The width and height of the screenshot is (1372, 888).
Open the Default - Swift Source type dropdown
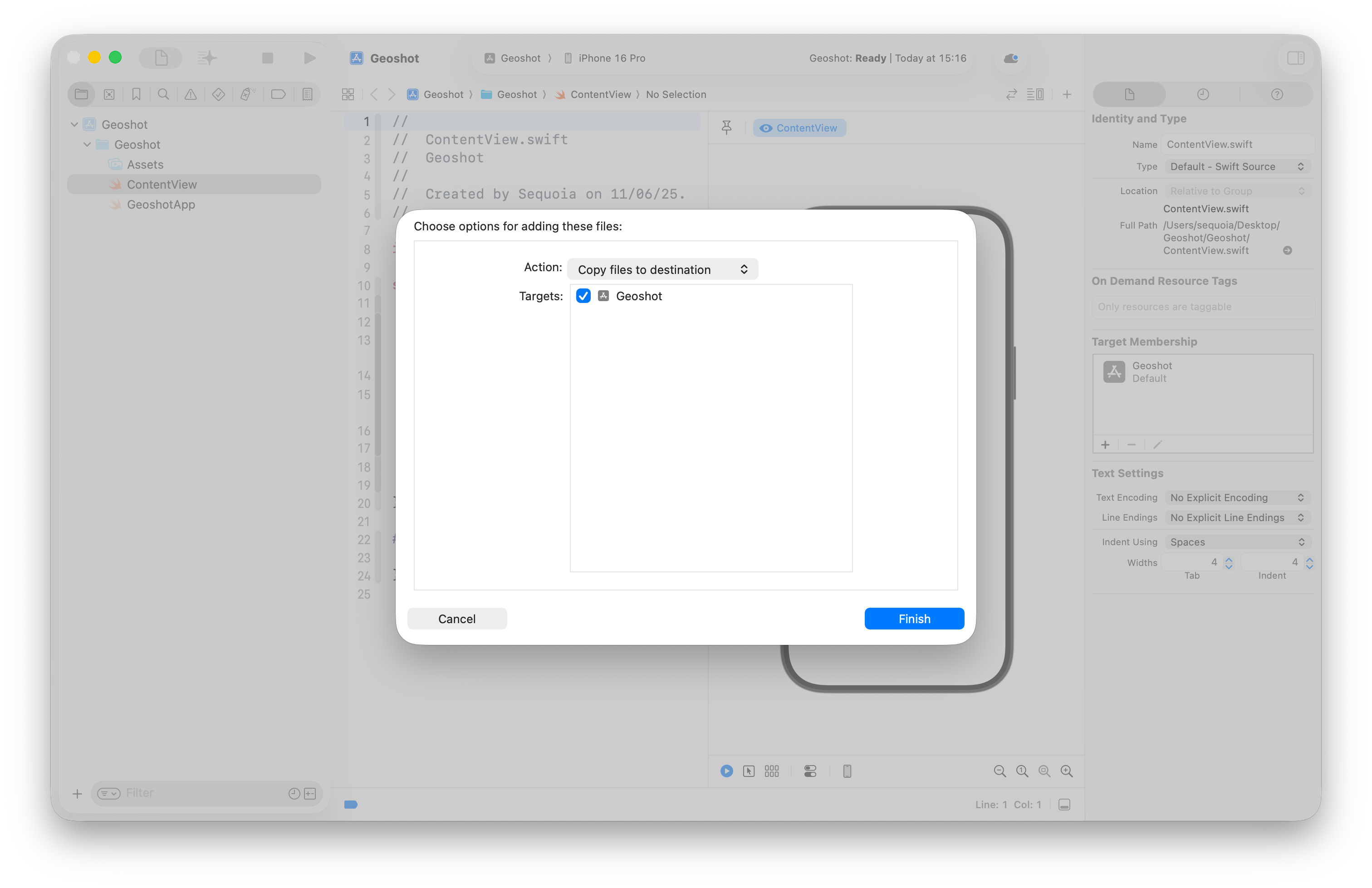point(1236,166)
